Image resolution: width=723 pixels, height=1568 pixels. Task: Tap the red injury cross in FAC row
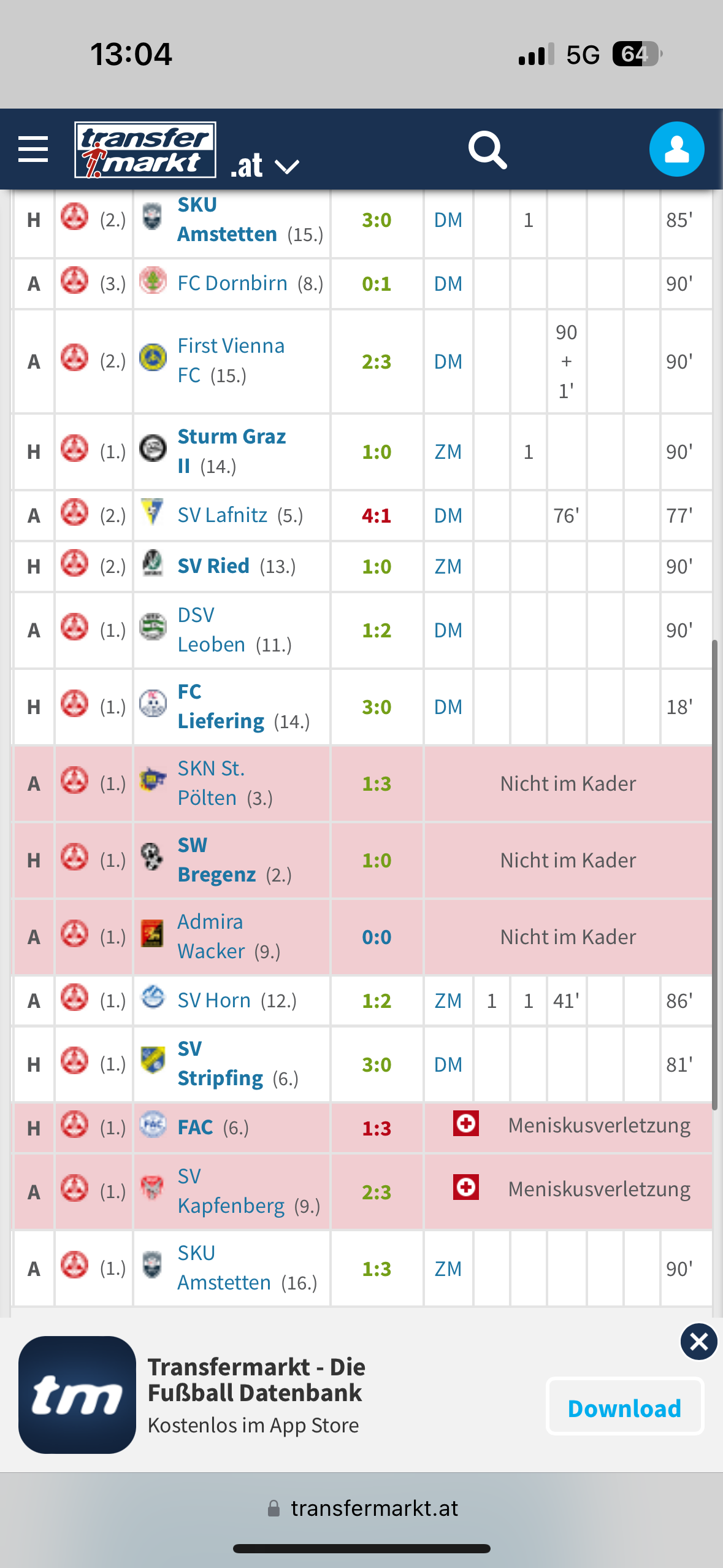point(466,1124)
